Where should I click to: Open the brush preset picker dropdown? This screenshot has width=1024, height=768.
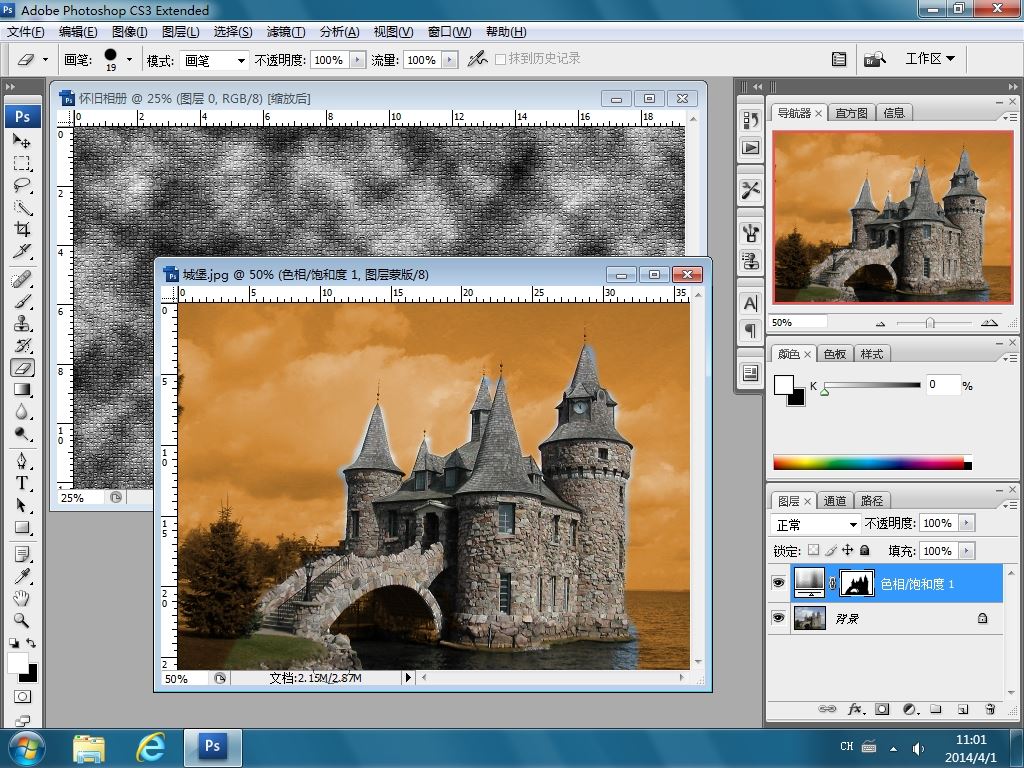(129, 60)
